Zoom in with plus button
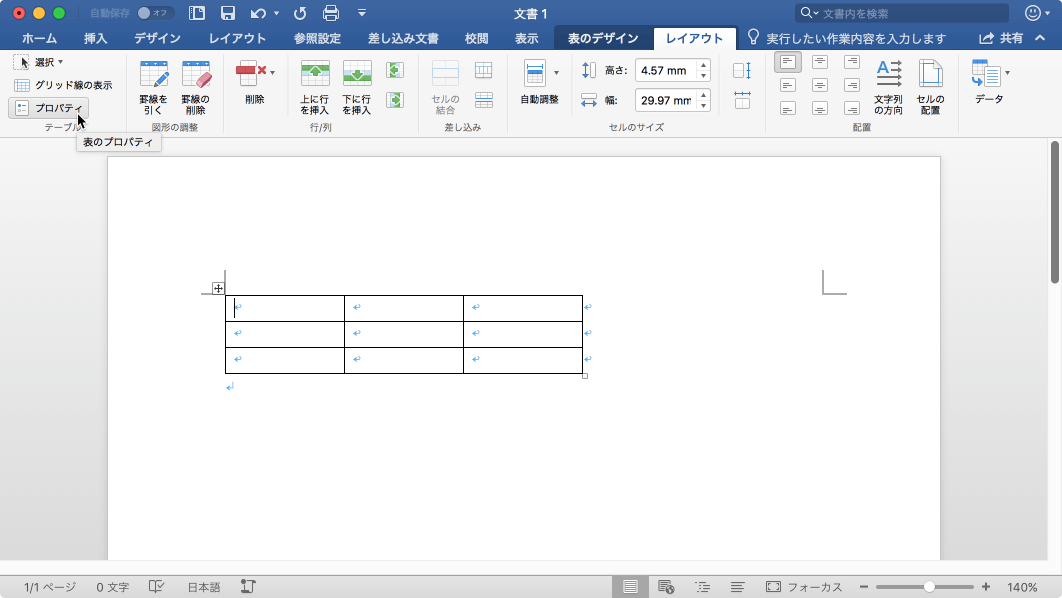1062x598 pixels. (986, 587)
